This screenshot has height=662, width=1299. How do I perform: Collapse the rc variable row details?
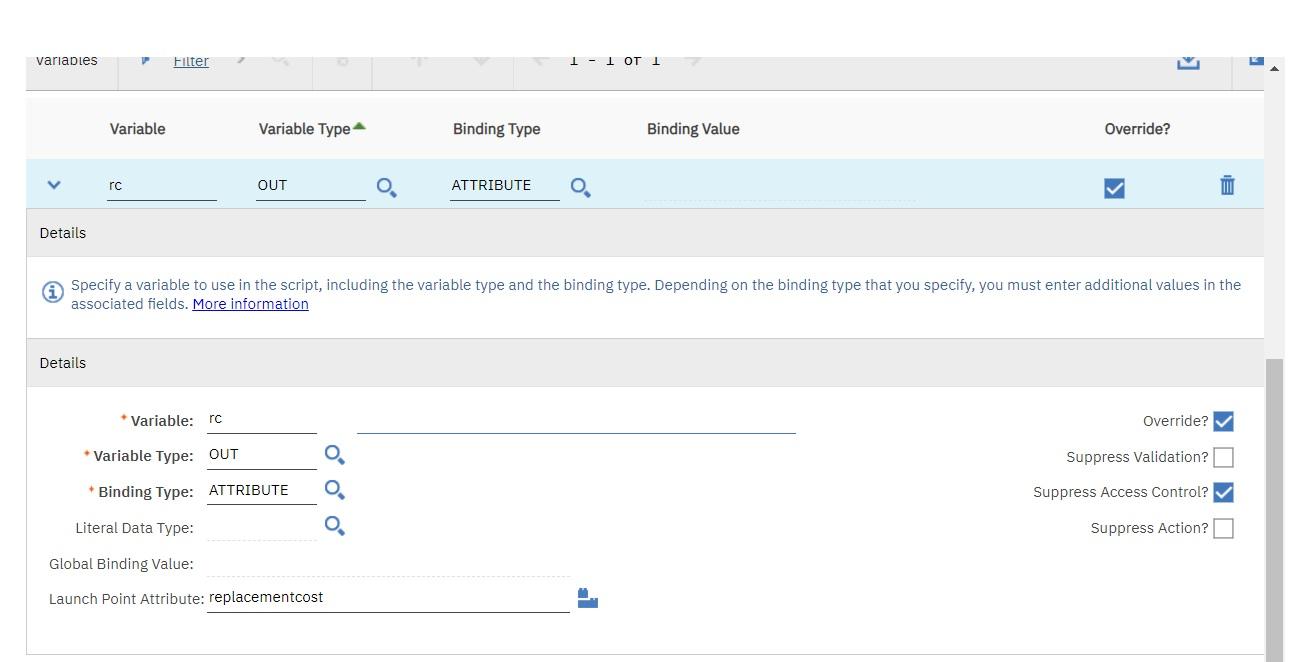click(54, 185)
